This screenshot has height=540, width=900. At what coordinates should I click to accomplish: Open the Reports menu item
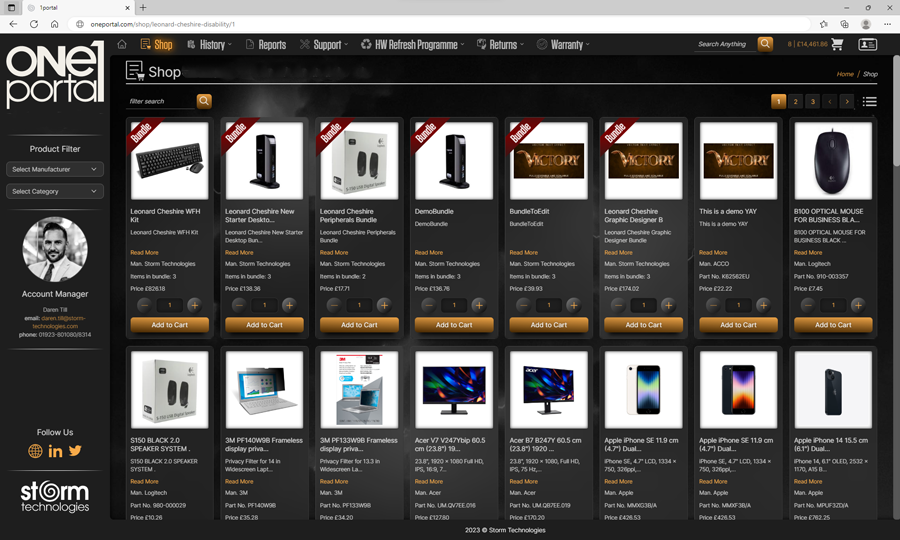tap(265, 45)
